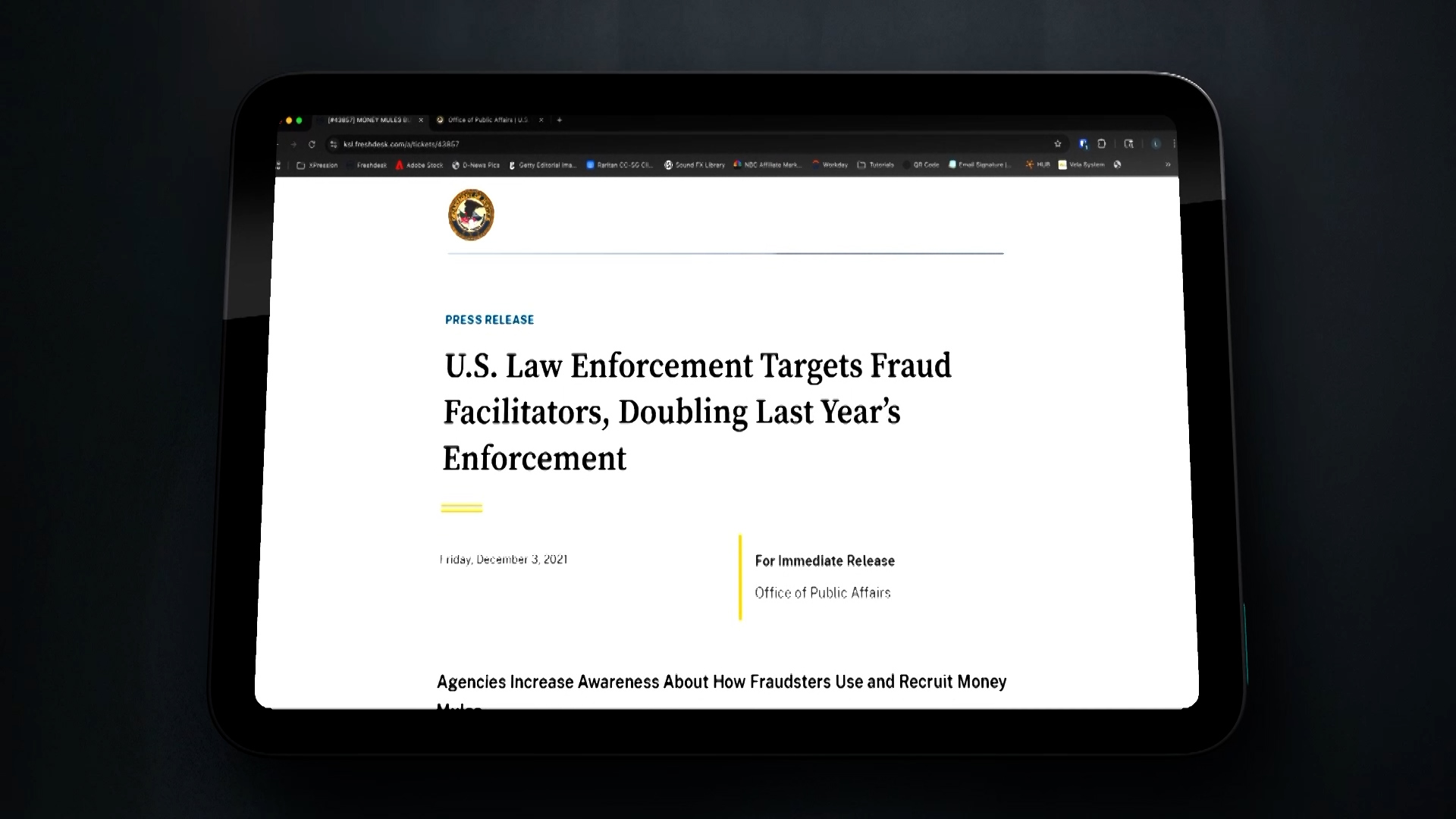Open the Email Signature bookmark
The image size is (1456, 819).
pos(980,165)
